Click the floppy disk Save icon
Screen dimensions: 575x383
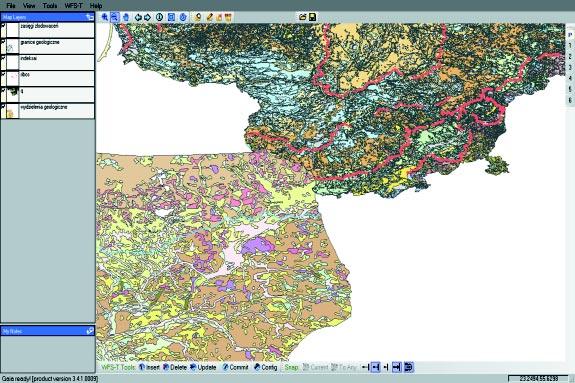[x=312, y=17]
